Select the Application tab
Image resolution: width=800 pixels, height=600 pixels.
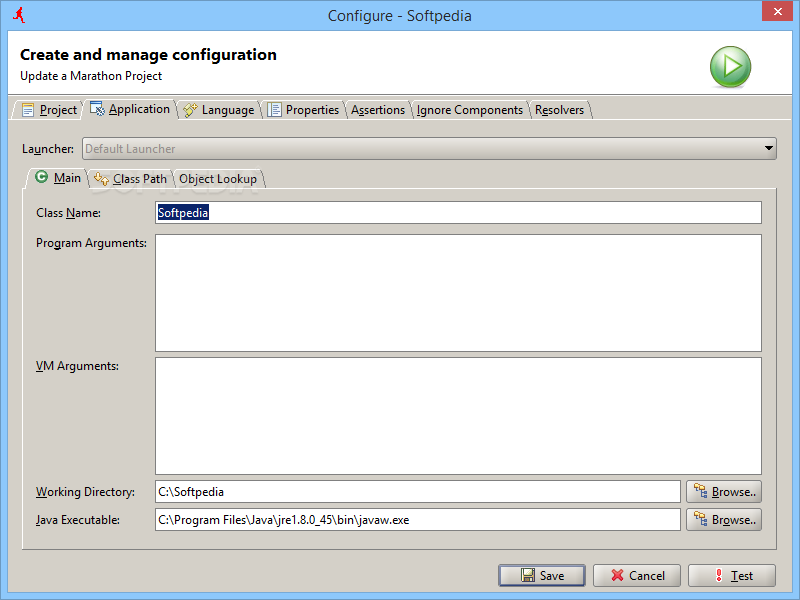click(x=130, y=109)
